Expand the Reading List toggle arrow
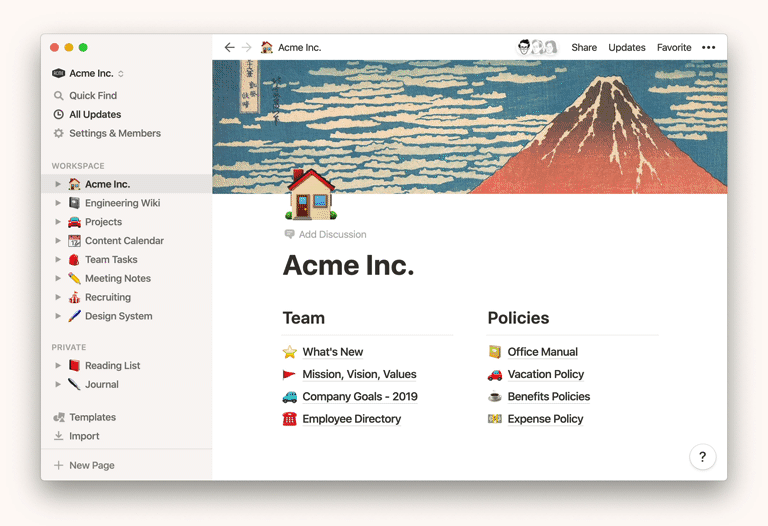Viewport: 768px width, 526px height. pos(58,366)
